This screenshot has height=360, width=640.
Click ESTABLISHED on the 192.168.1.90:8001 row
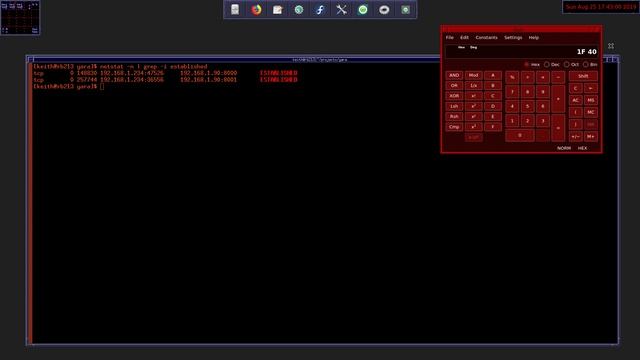[278, 80]
